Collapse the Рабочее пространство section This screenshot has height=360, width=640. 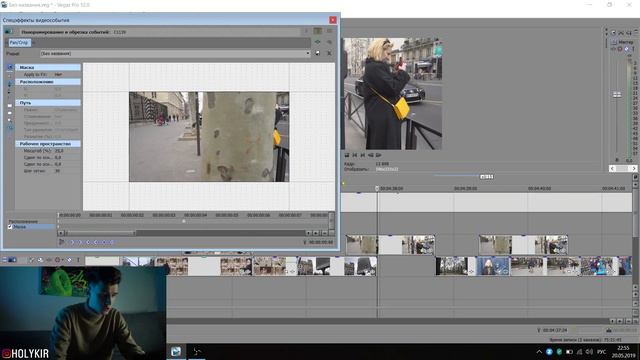tap(48, 144)
